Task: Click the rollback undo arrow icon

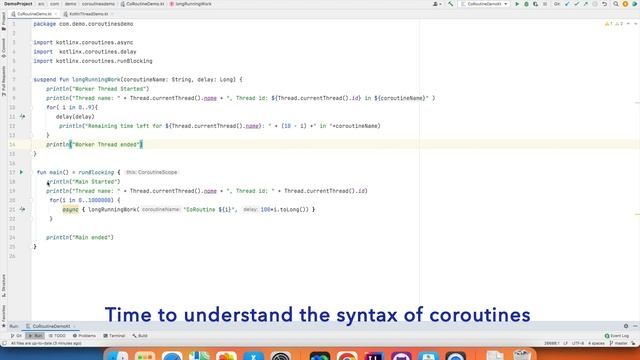Action: tap(604, 4)
